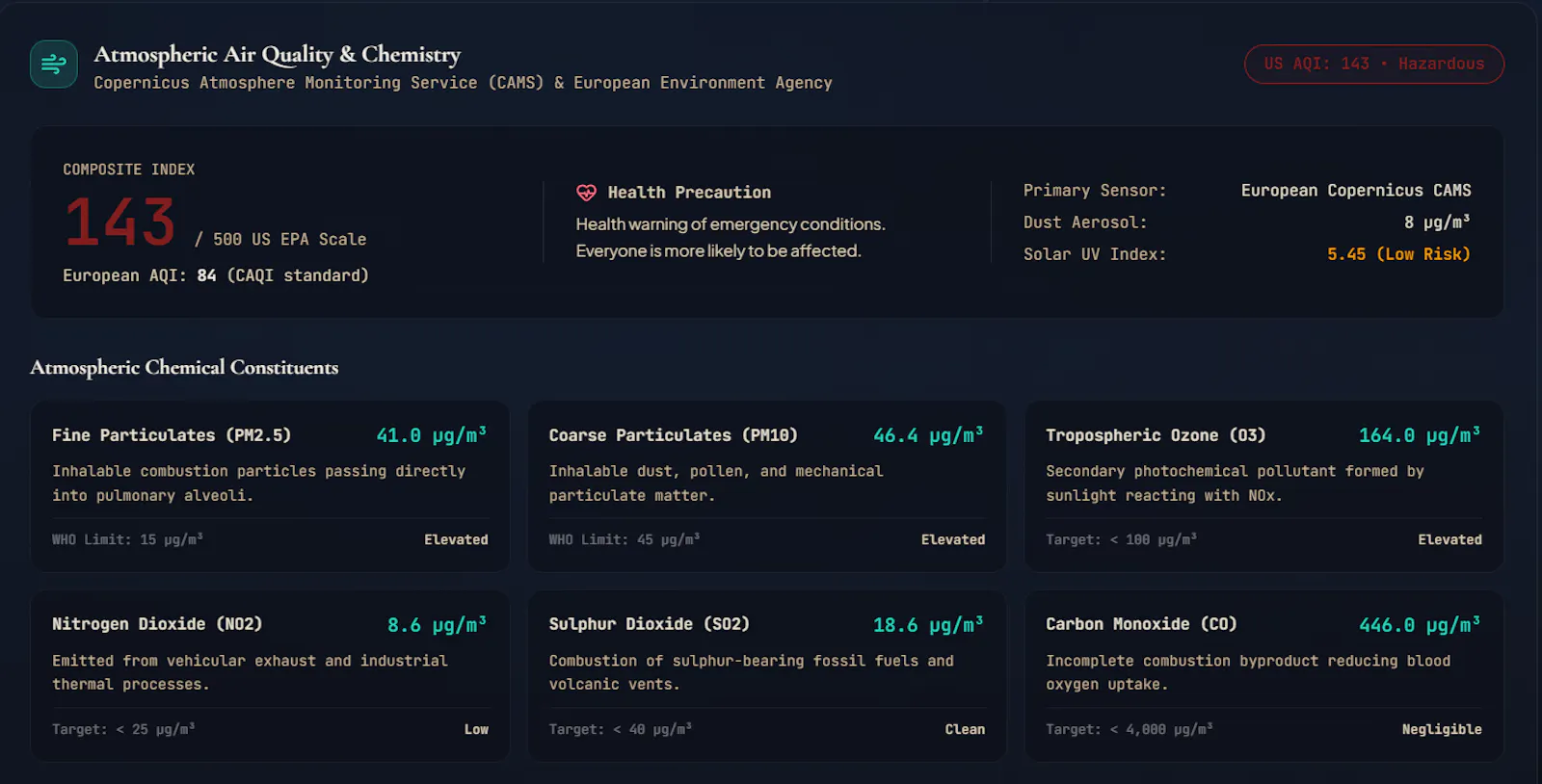
Task: Select the Nitrogen Dioxide (NO2) card title
Action: coord(157,624)
